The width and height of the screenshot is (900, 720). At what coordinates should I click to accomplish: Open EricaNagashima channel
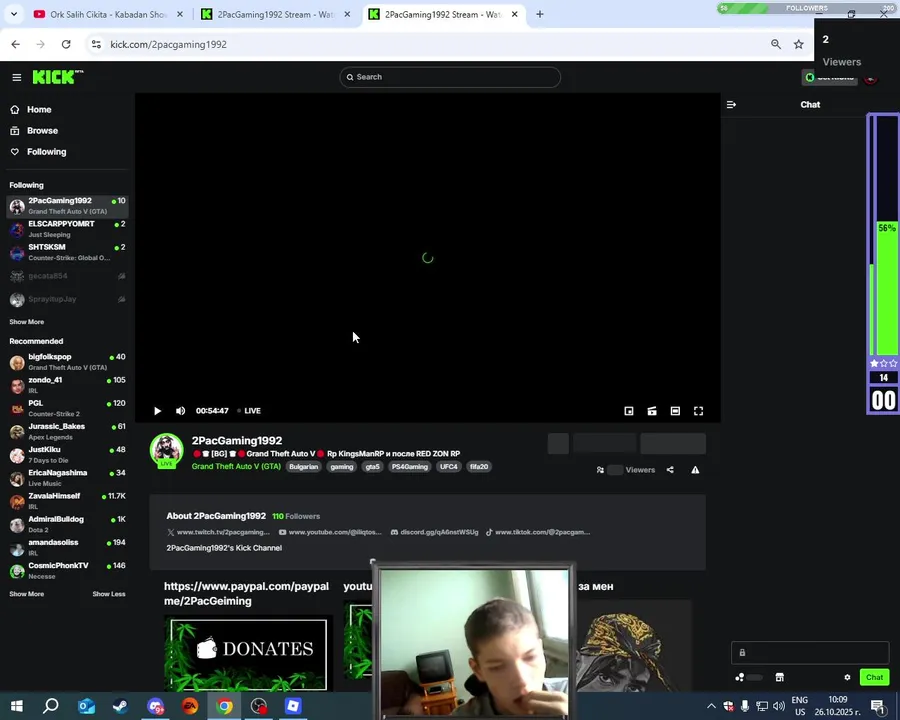tap(67, 478)
